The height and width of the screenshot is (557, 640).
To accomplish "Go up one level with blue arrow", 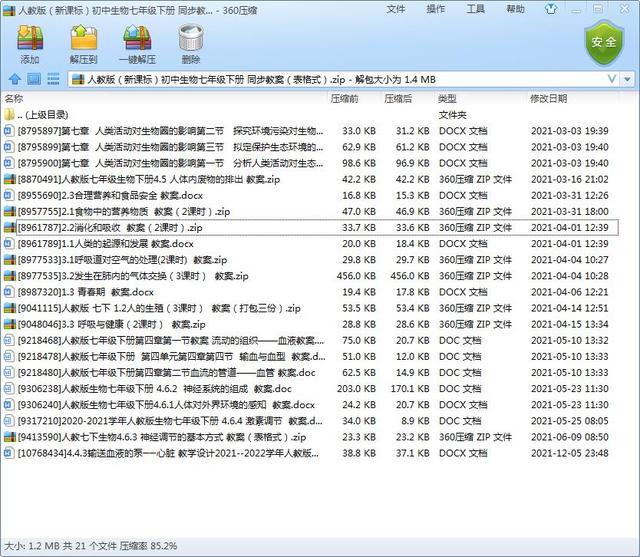I will (15, 79).
